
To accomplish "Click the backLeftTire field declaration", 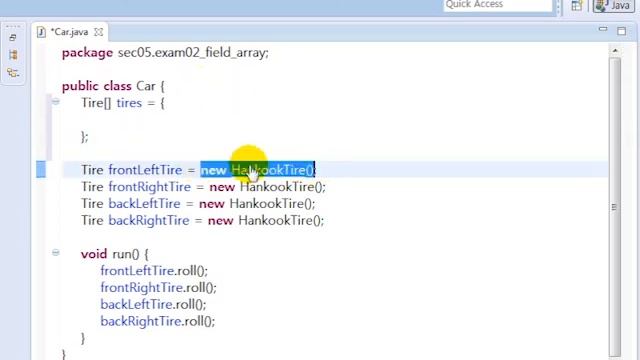I will [198, 204].
